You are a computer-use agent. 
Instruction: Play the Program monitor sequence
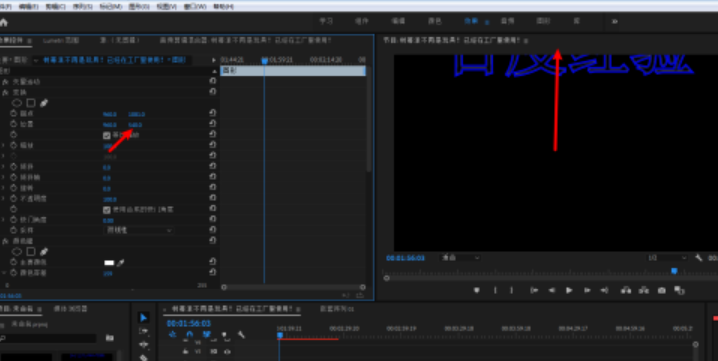(569, 290)
